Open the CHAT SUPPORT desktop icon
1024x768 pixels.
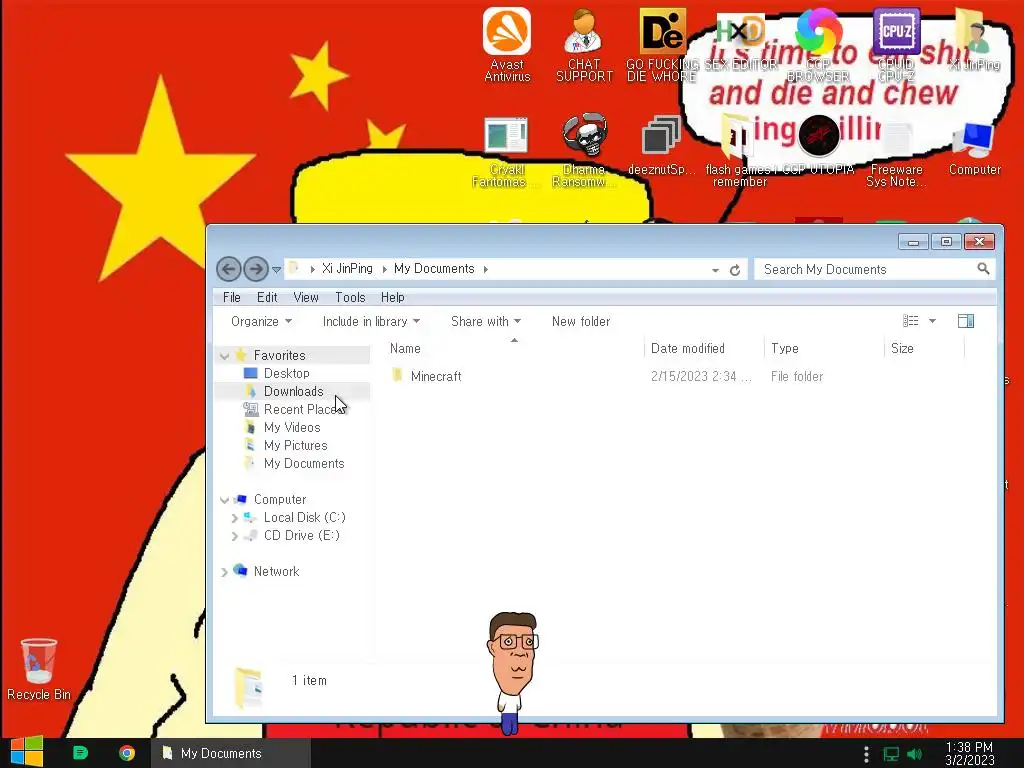(x=584, y=44)
